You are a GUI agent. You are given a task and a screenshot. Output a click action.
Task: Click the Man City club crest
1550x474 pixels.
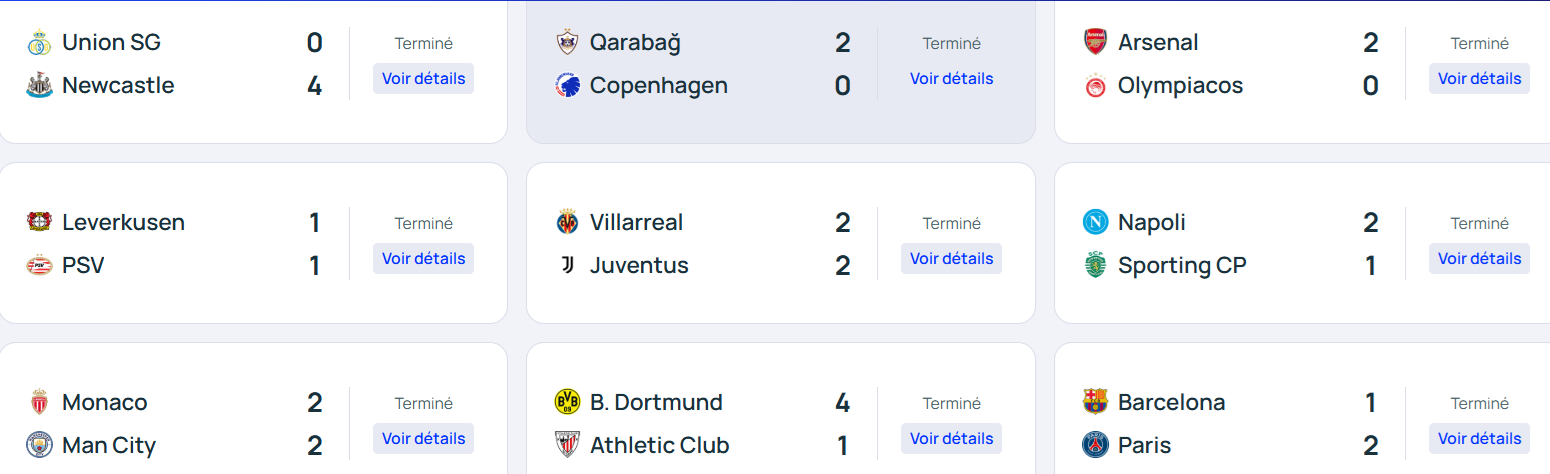(x=39, y=445)
